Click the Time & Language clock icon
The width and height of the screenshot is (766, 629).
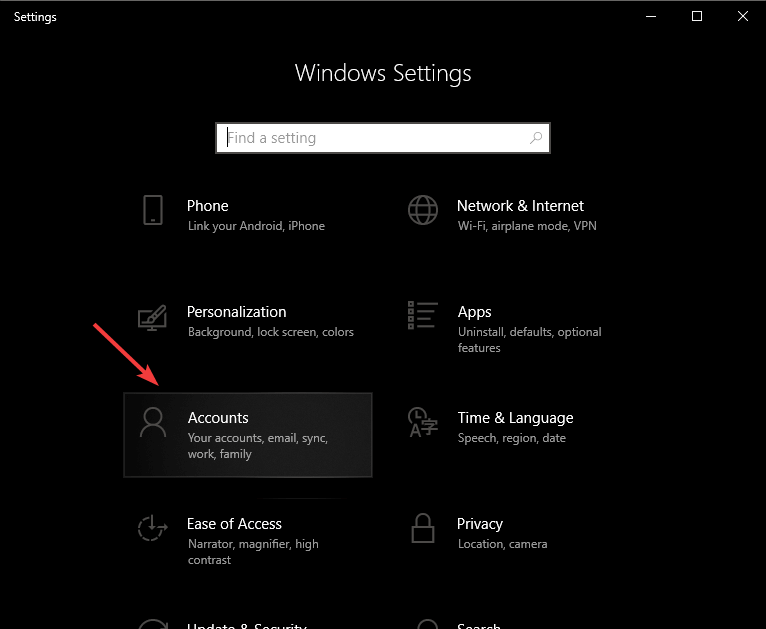[423, 422]
